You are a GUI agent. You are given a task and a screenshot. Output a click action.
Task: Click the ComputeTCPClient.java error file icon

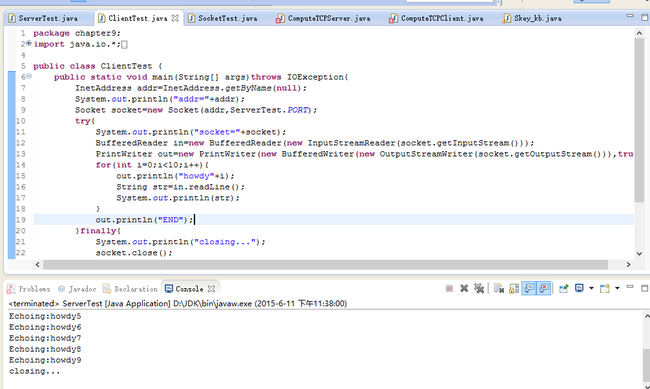coord(393,18)
